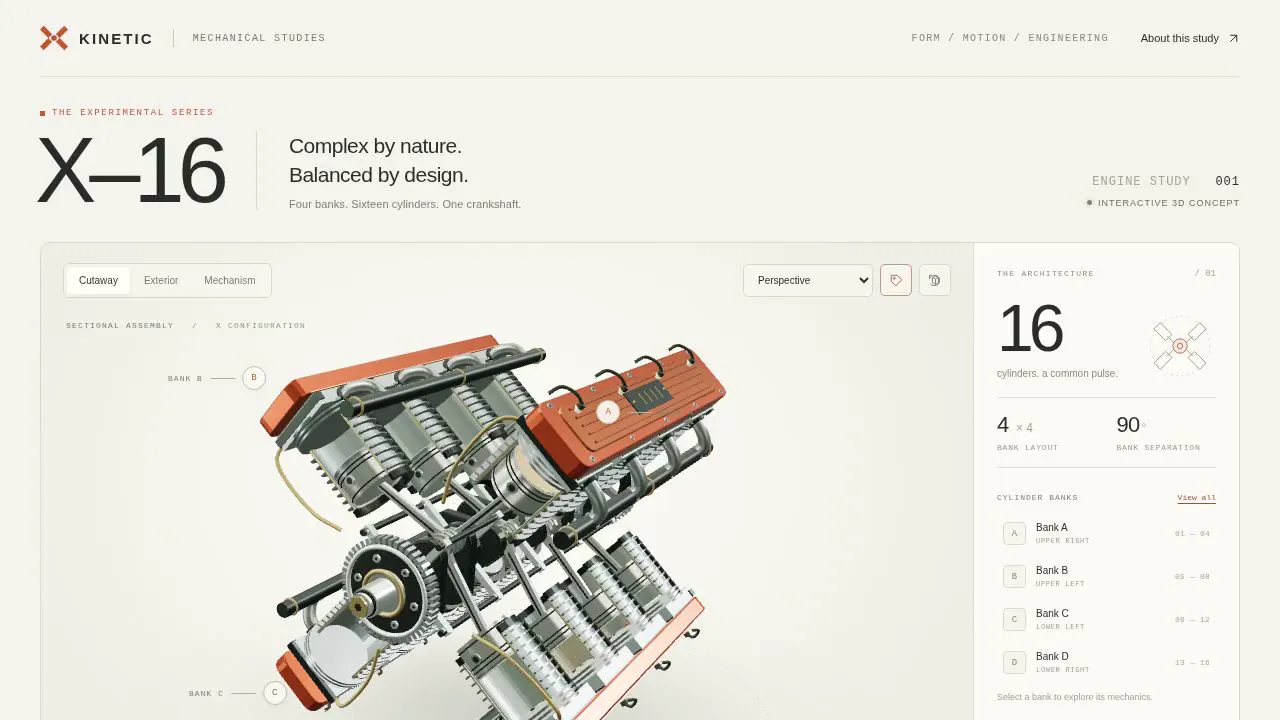The image size is (1280, 720).
Task: Select the Bank B letter badge in list
Action: (x=1014, y=576)
